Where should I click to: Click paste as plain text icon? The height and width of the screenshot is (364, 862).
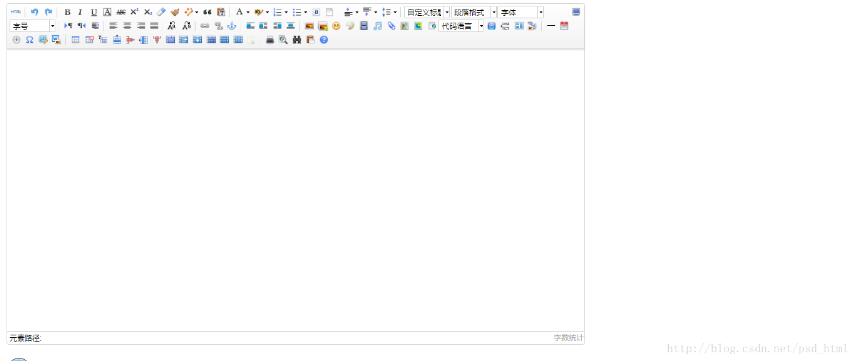pos(221,12)
